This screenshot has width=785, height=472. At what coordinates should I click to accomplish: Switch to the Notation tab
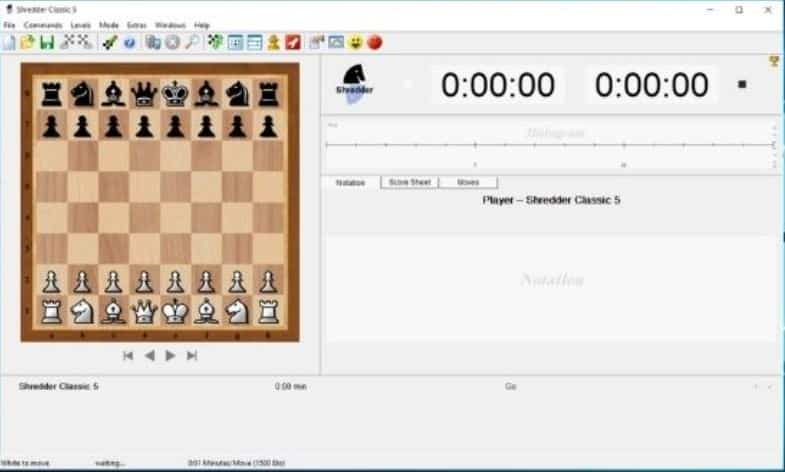350,183
